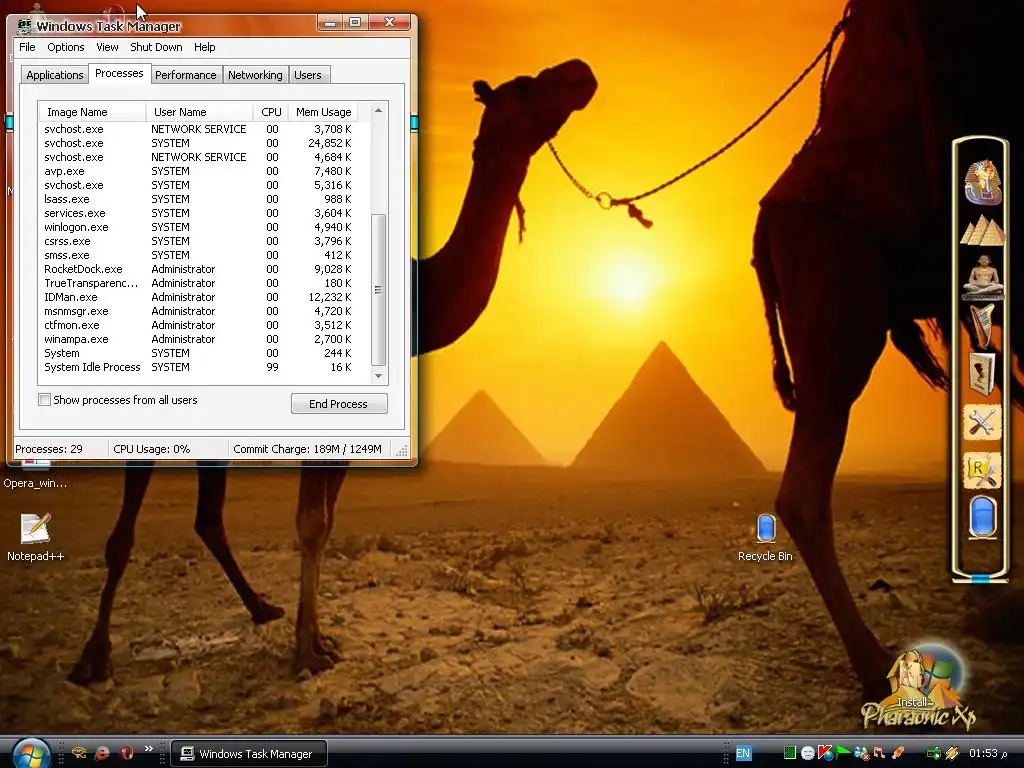Open the harp icon in the dock
1024x768 pixels.
click(981, 325)
